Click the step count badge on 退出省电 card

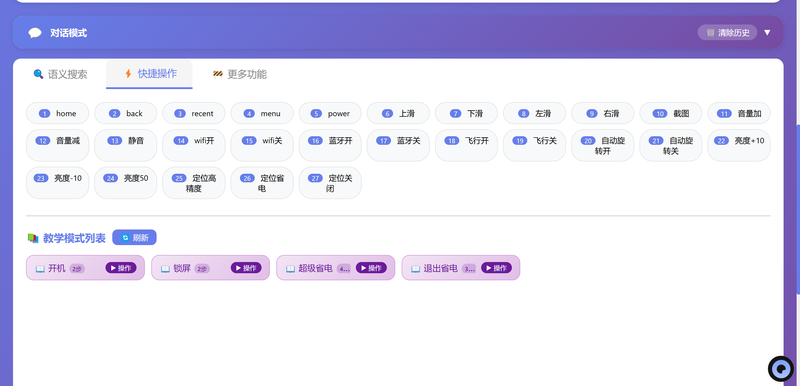469,268
